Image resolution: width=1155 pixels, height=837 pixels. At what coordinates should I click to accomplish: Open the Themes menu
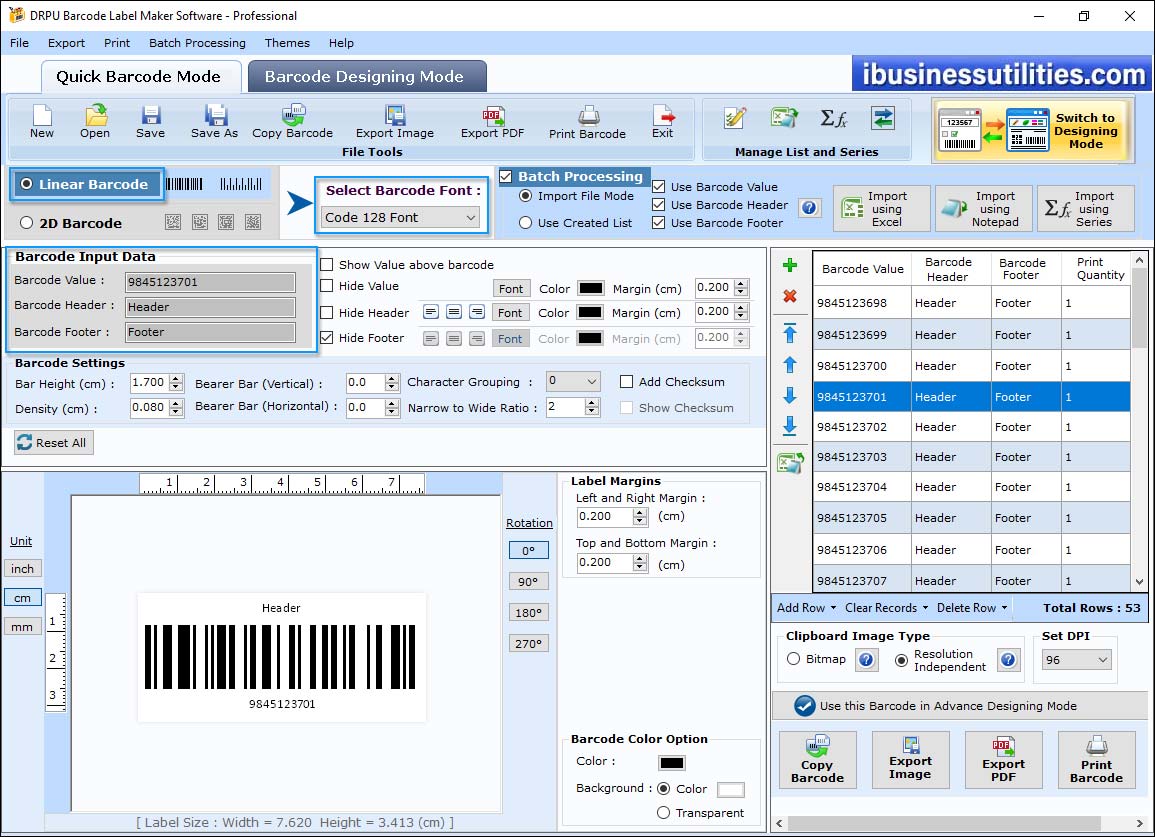287,43
